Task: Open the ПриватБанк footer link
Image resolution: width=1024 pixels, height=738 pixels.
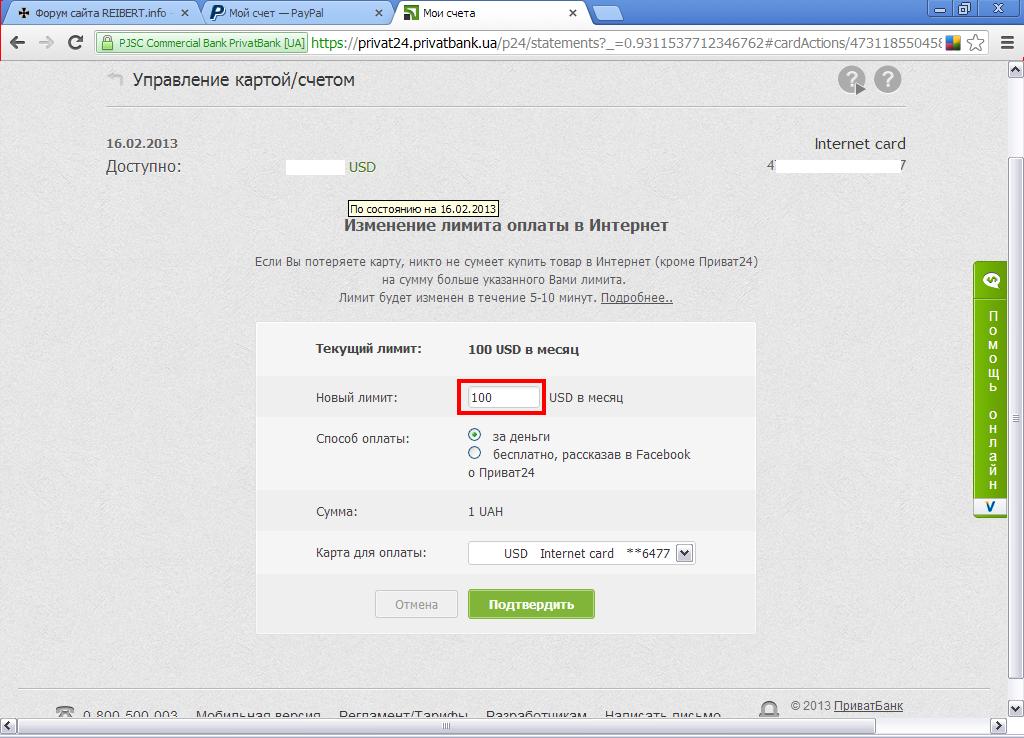Action: (x=868, y=706)
